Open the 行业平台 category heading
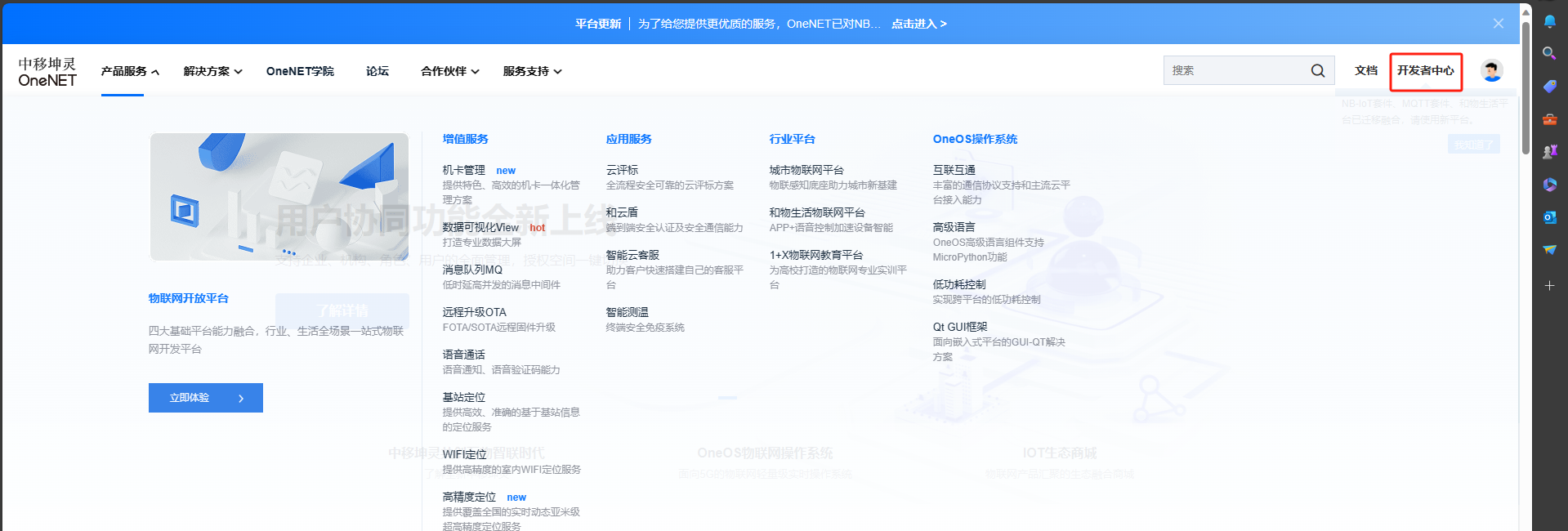The image size is (1568, 531). pos(792,139)
